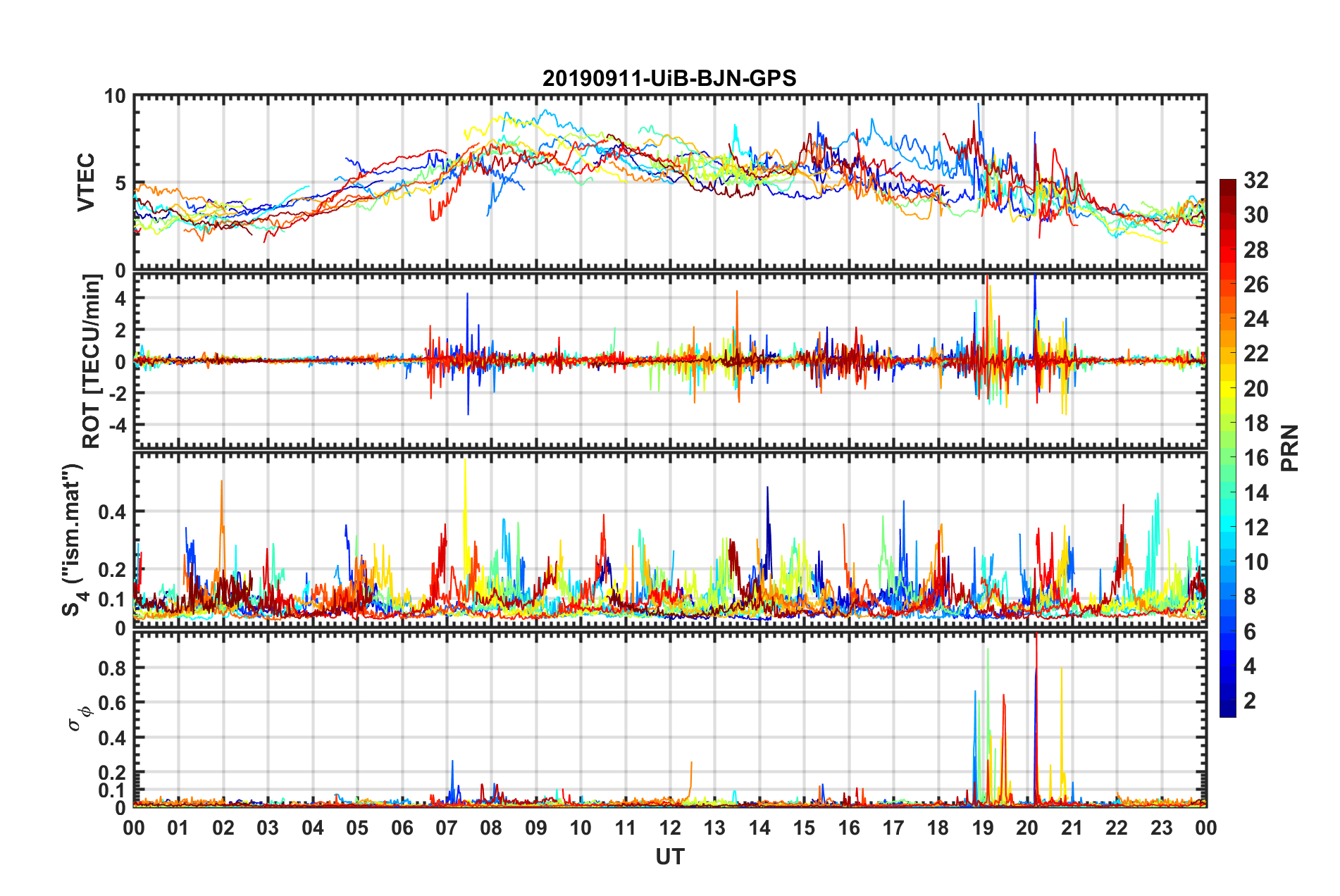Viewport: 1340px width, 896px height.
Task: Click UT axis tick label 03
Action: (x=268, y=828)
